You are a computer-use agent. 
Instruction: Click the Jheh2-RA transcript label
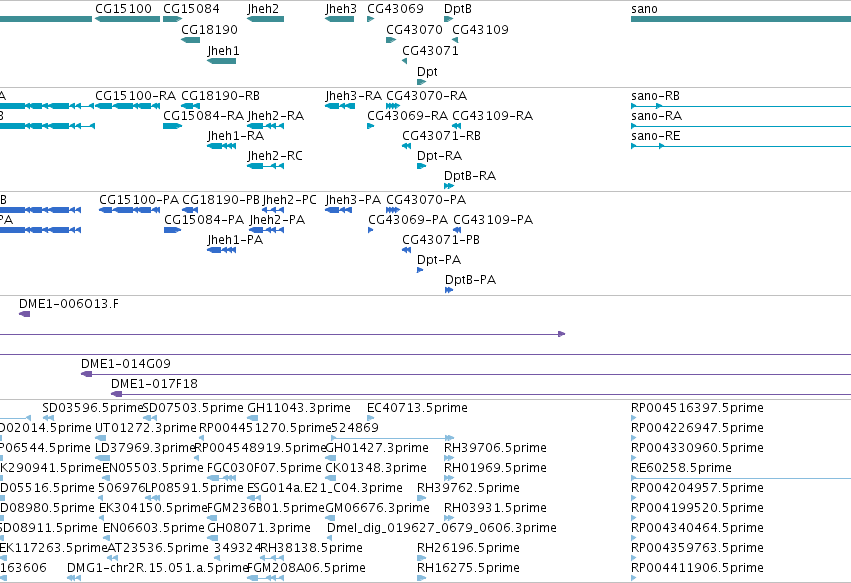[x=276, y=116]
